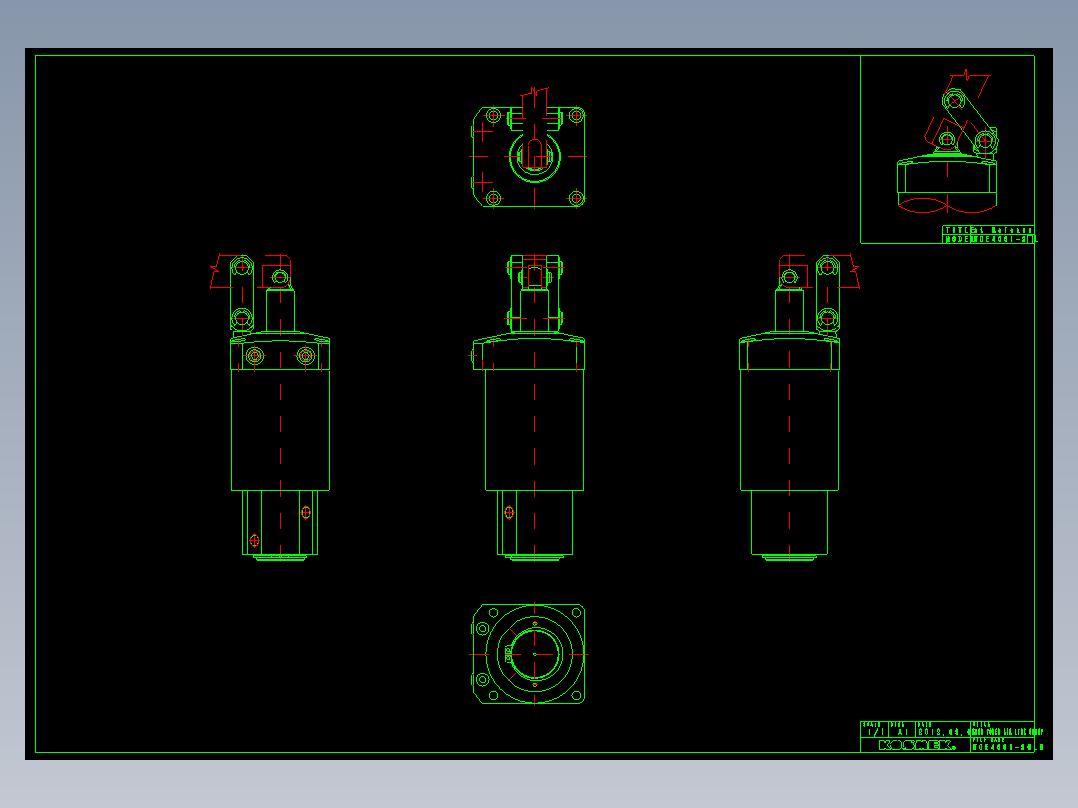Click the date value starting 2013
Screen dimensions: 1078x808
click(x=943, y=732)
